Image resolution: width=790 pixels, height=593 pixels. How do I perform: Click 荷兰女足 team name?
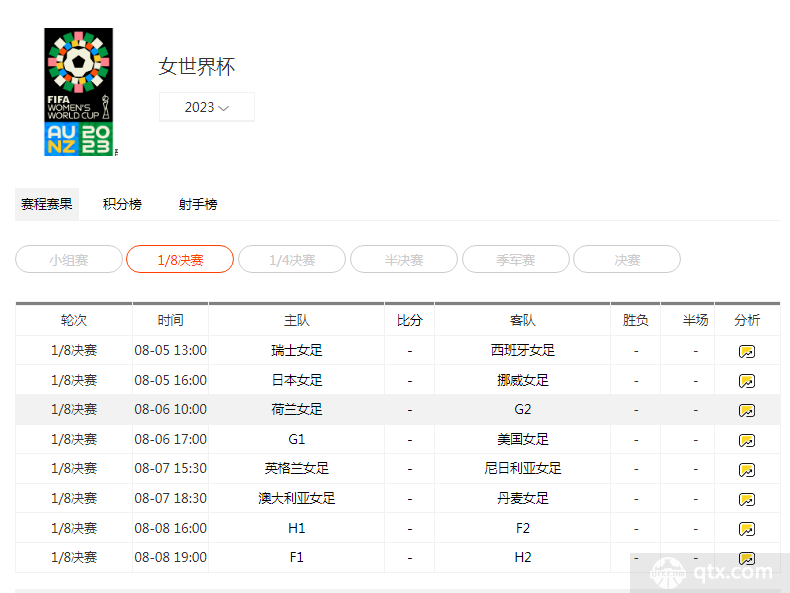pyautogui.click(x=297, y=409)
